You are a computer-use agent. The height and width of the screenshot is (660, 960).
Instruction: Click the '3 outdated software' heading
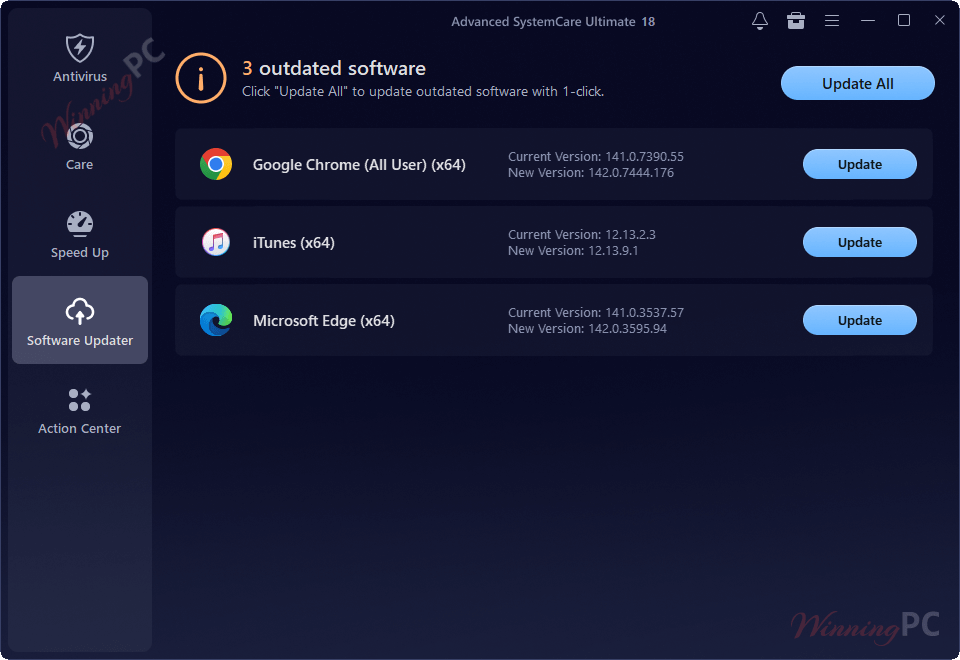click(x=334, y=68)
